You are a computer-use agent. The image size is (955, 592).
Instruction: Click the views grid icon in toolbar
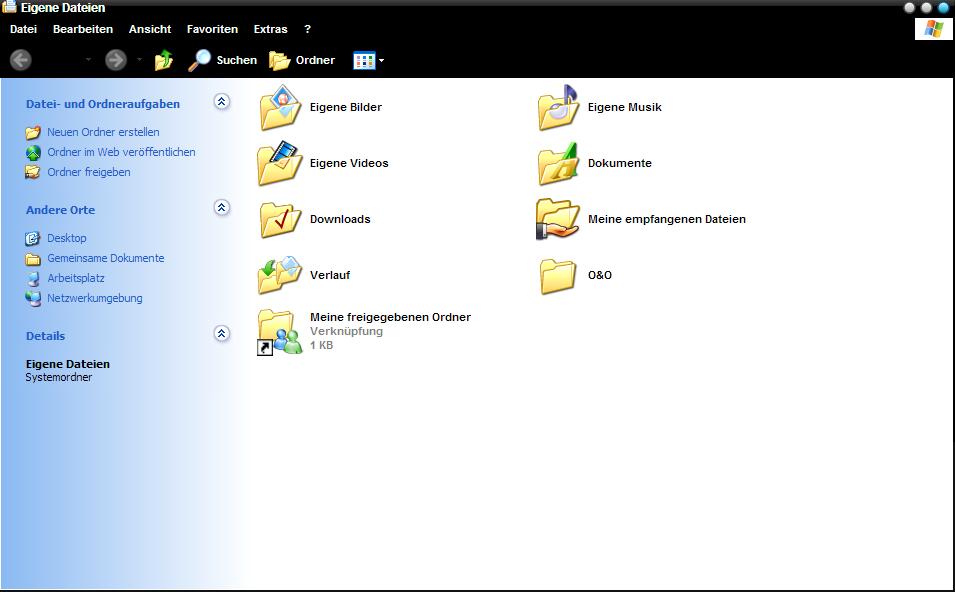click(364, 60)
